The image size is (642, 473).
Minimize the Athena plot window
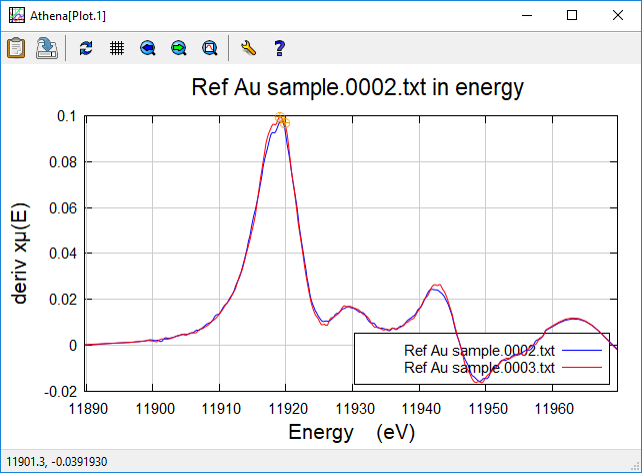[527, 16]
